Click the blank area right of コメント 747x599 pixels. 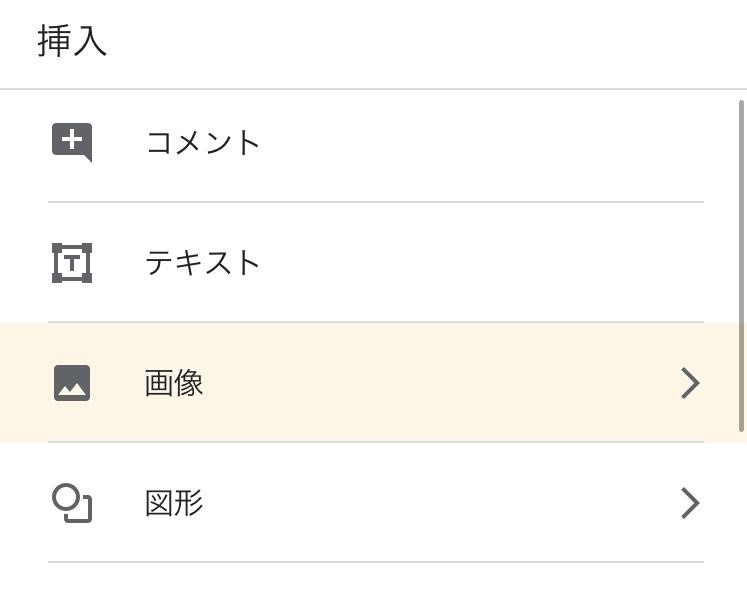(x=480, y=142)
